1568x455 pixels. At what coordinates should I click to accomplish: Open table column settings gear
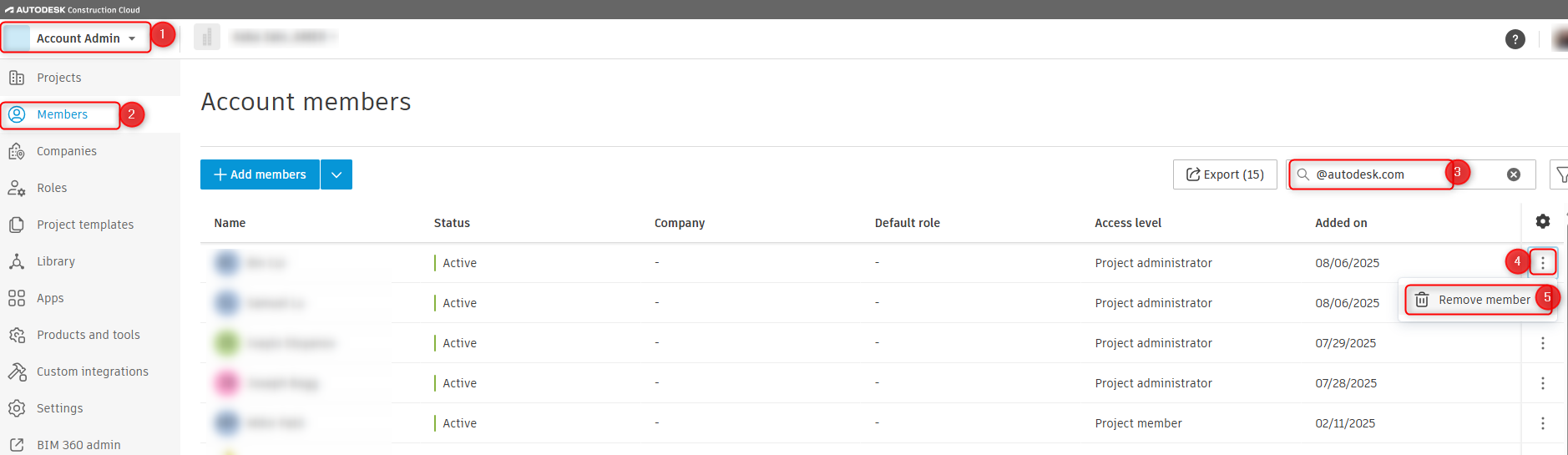[x=1543, y=221]
